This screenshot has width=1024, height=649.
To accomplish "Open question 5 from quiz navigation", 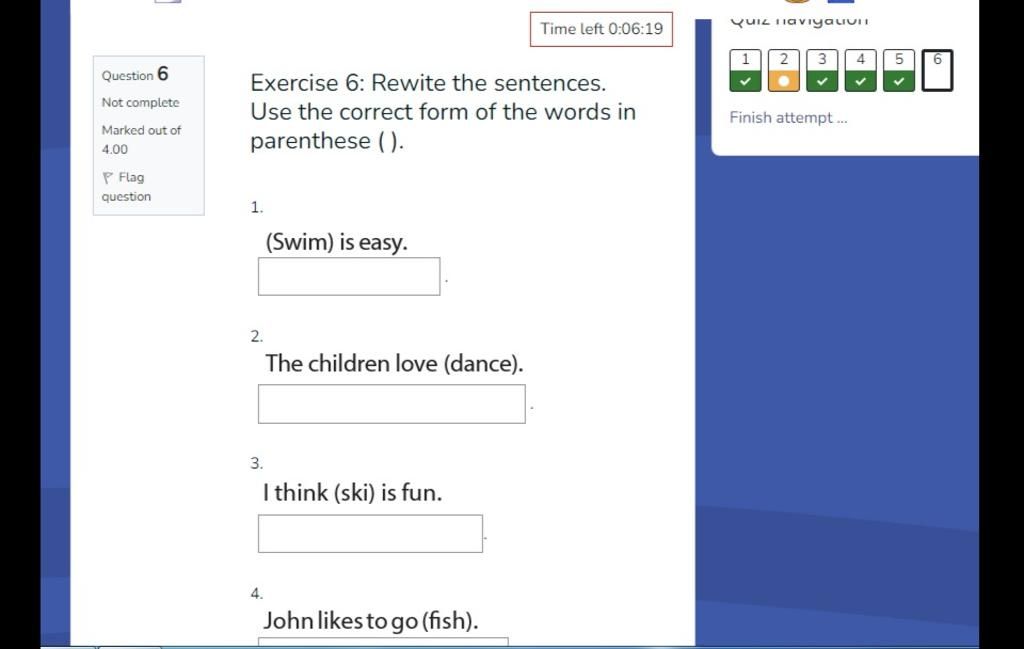I will (x=899, y=71).
